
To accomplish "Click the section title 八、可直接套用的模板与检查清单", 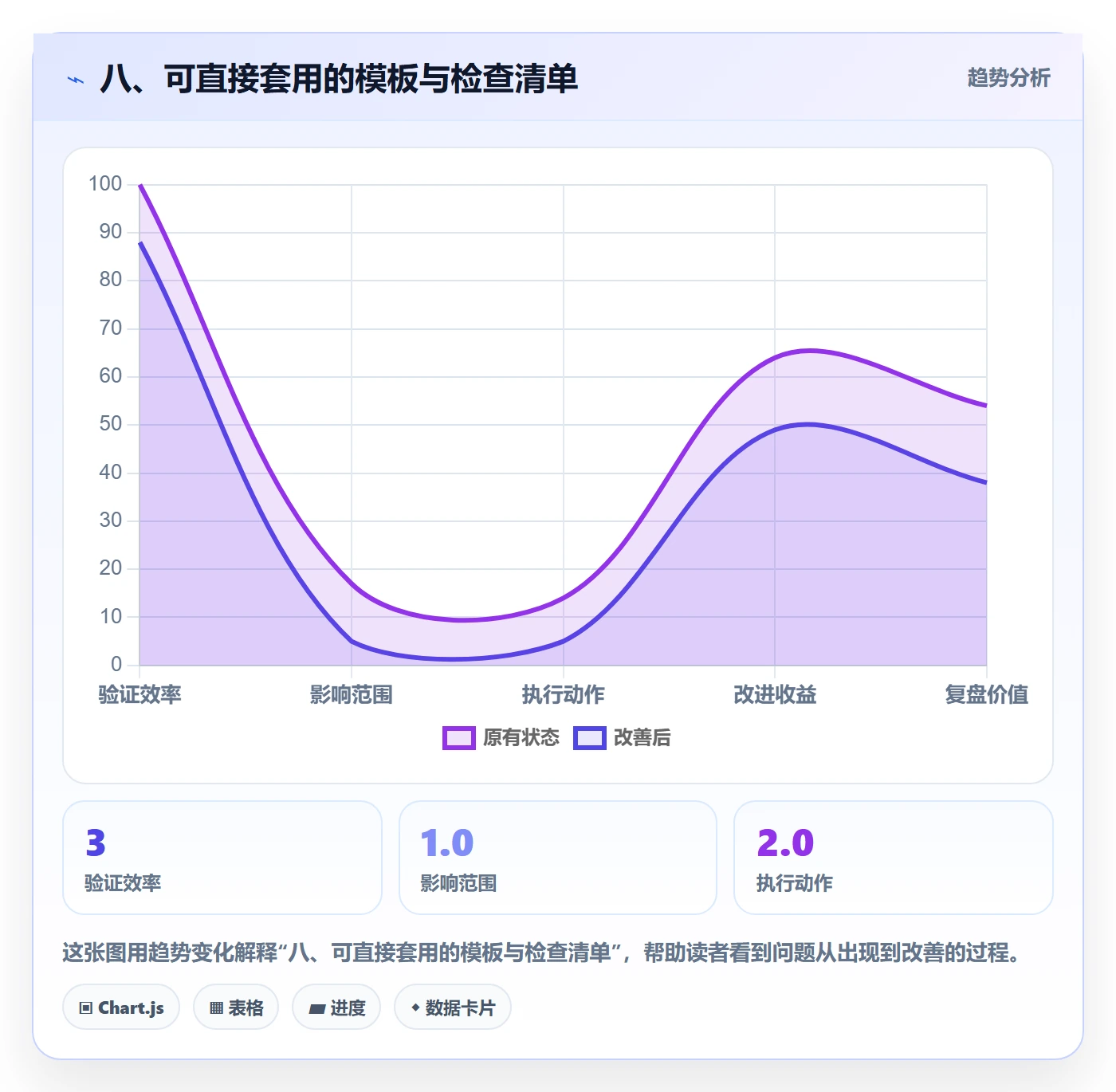I will click(x=339, y=79).
